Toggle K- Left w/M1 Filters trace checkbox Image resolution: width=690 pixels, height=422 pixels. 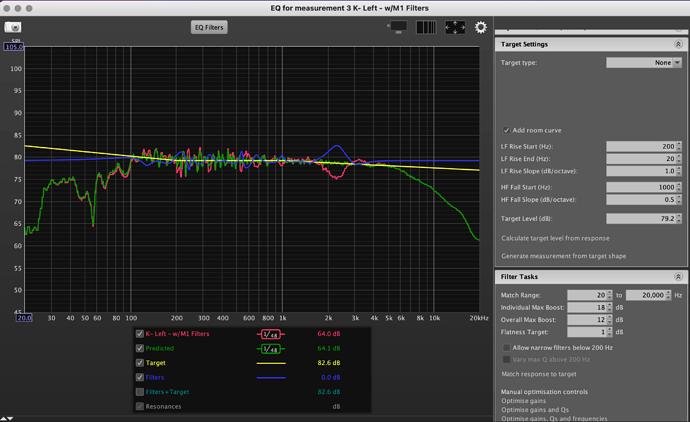139,334
